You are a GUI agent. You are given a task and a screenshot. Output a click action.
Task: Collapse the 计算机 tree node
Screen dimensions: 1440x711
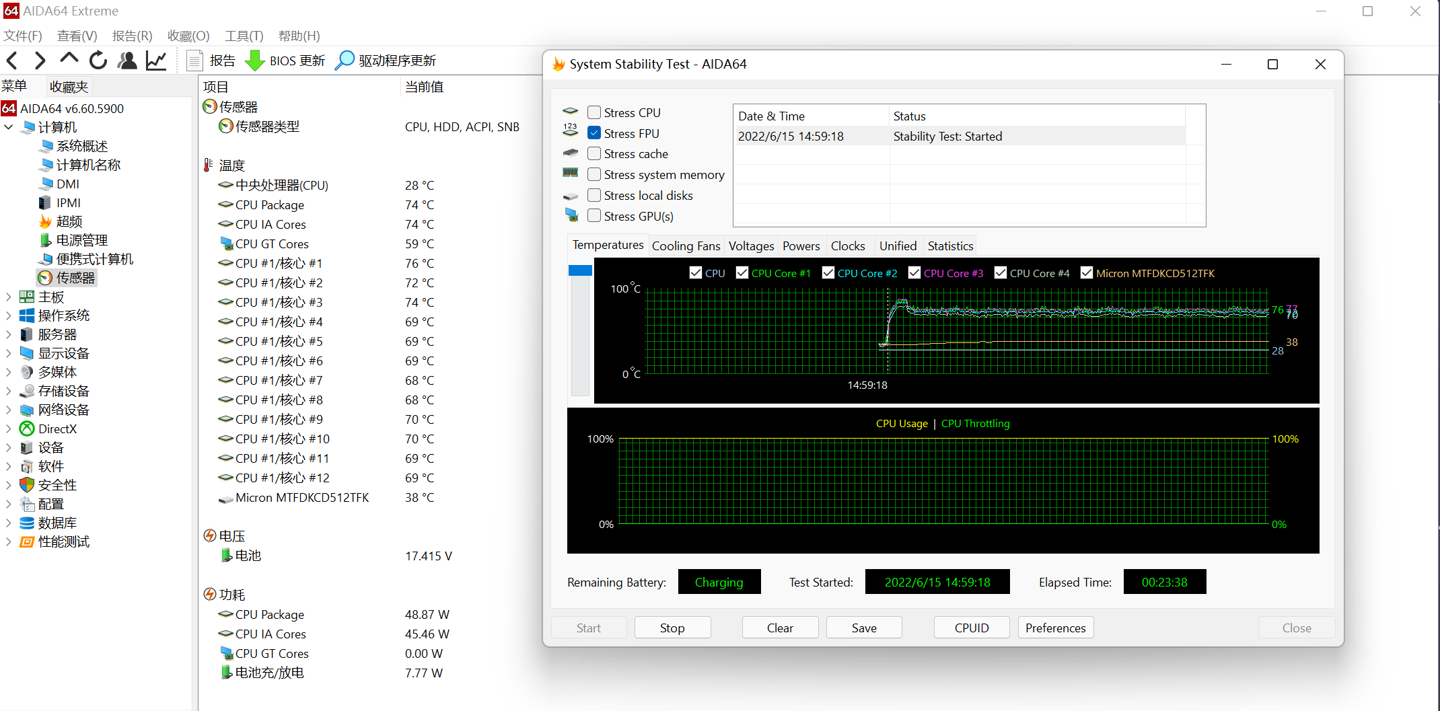[x=9, y=128]
